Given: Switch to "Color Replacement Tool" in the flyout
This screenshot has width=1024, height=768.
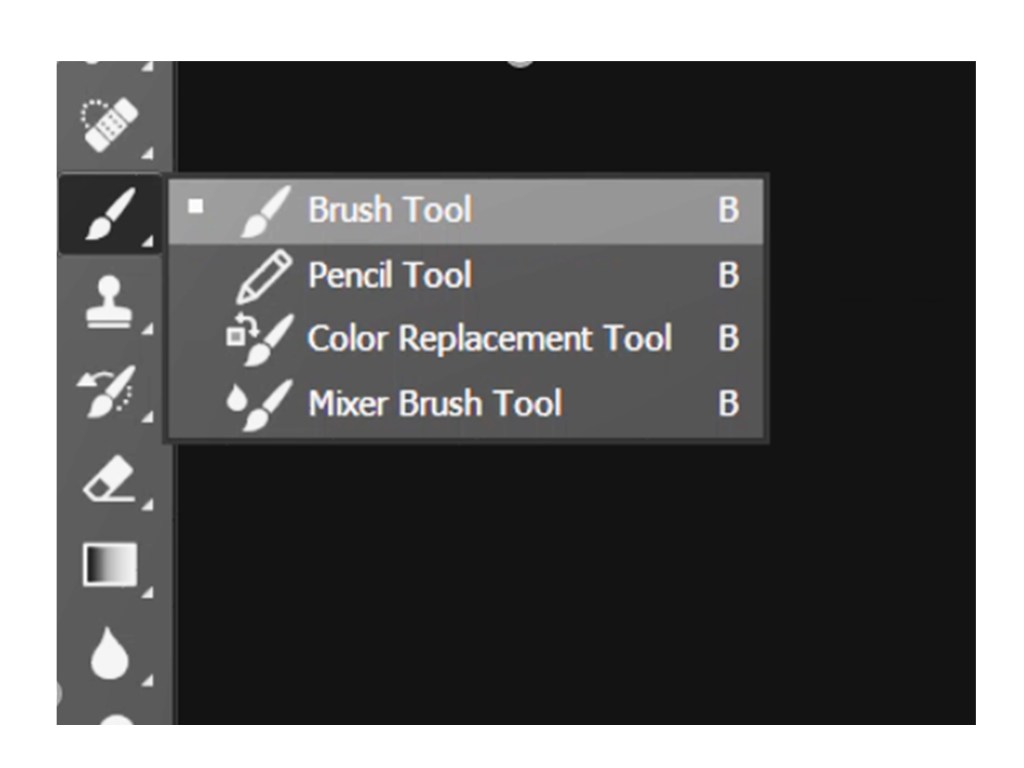Looking at the screenshot, I should [489, 339].
